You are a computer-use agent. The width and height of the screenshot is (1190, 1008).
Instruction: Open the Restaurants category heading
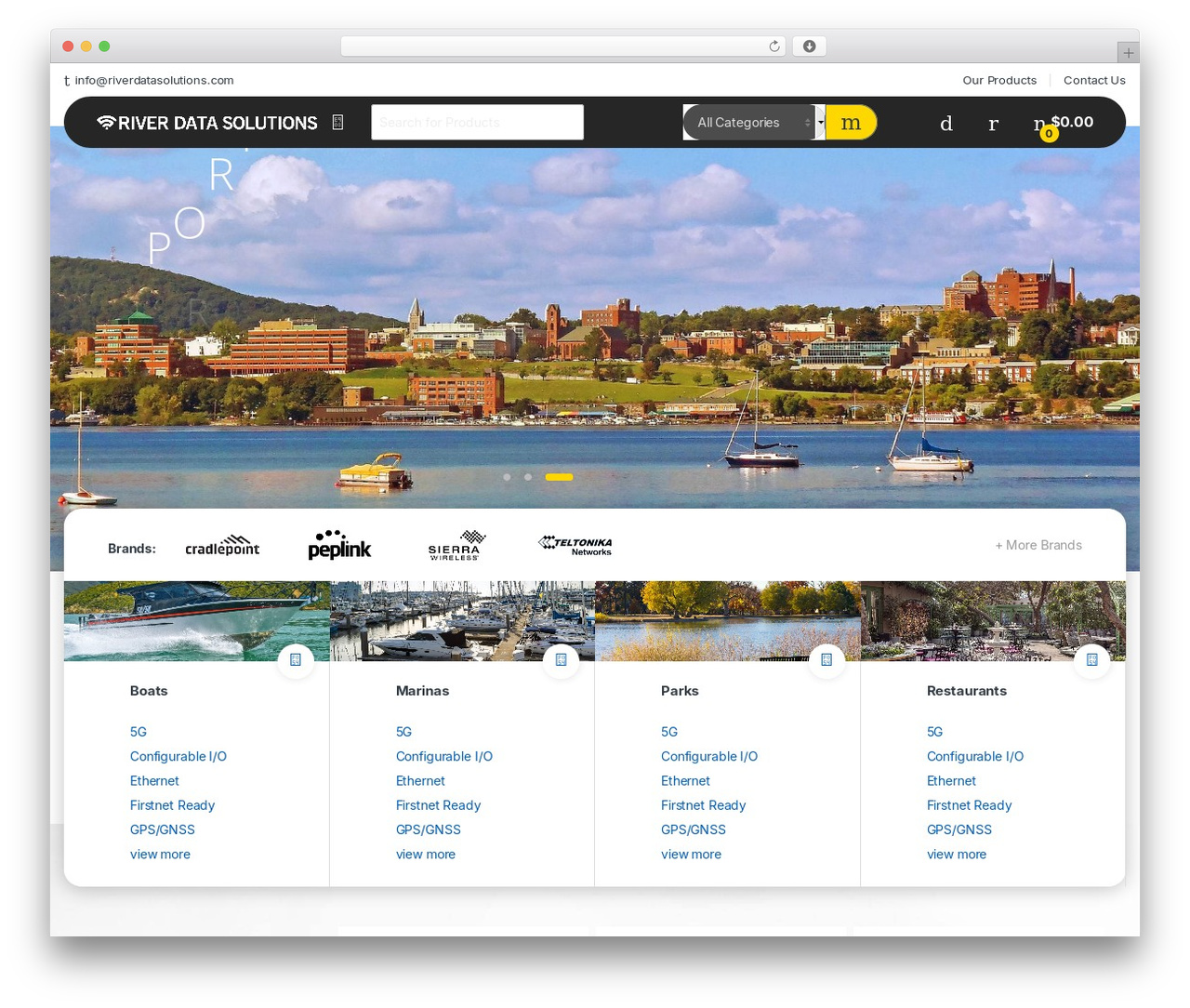967,691
